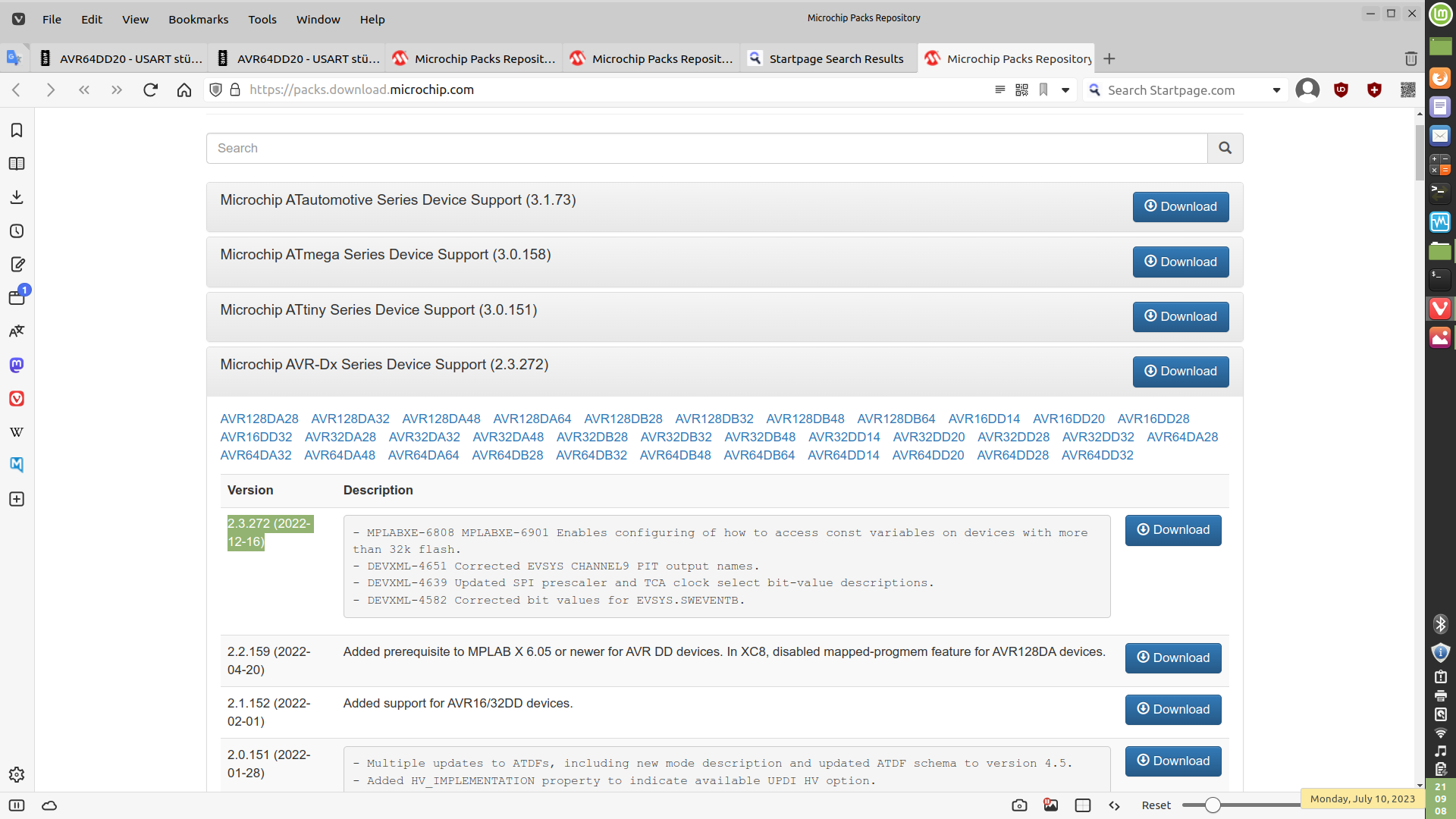Open the Mastodon web panel
Viewport: 1456px width, 819px height.
pos(17,365)
